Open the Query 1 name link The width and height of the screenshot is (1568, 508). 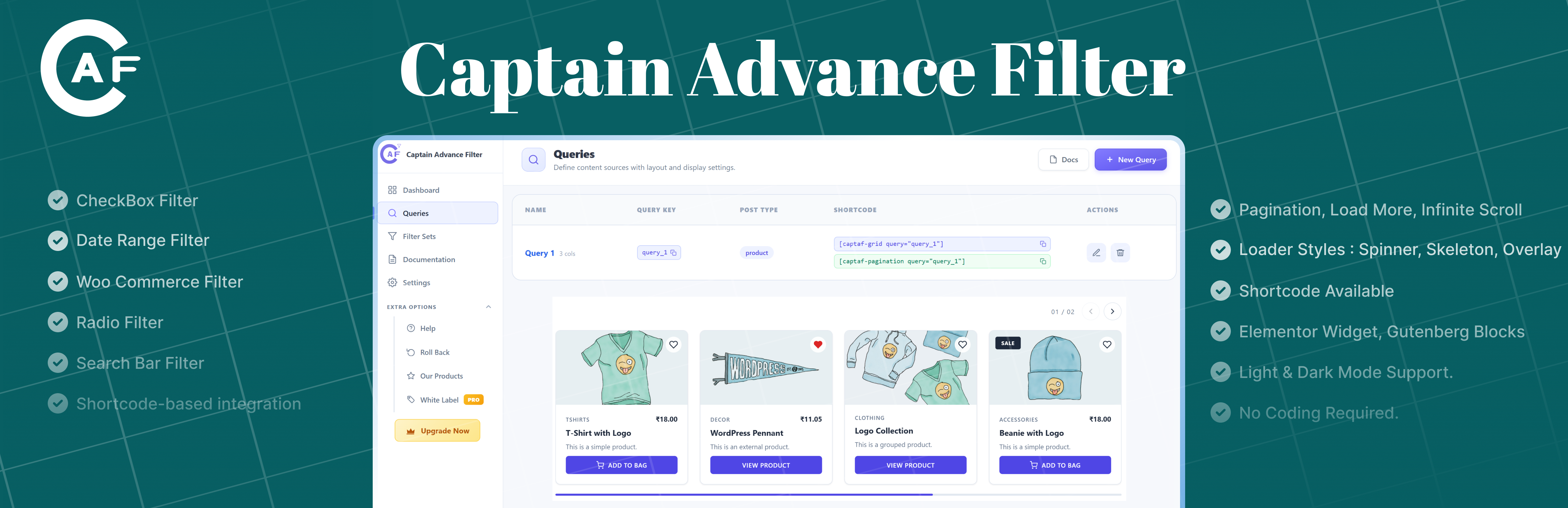click(x=539, y=253)
